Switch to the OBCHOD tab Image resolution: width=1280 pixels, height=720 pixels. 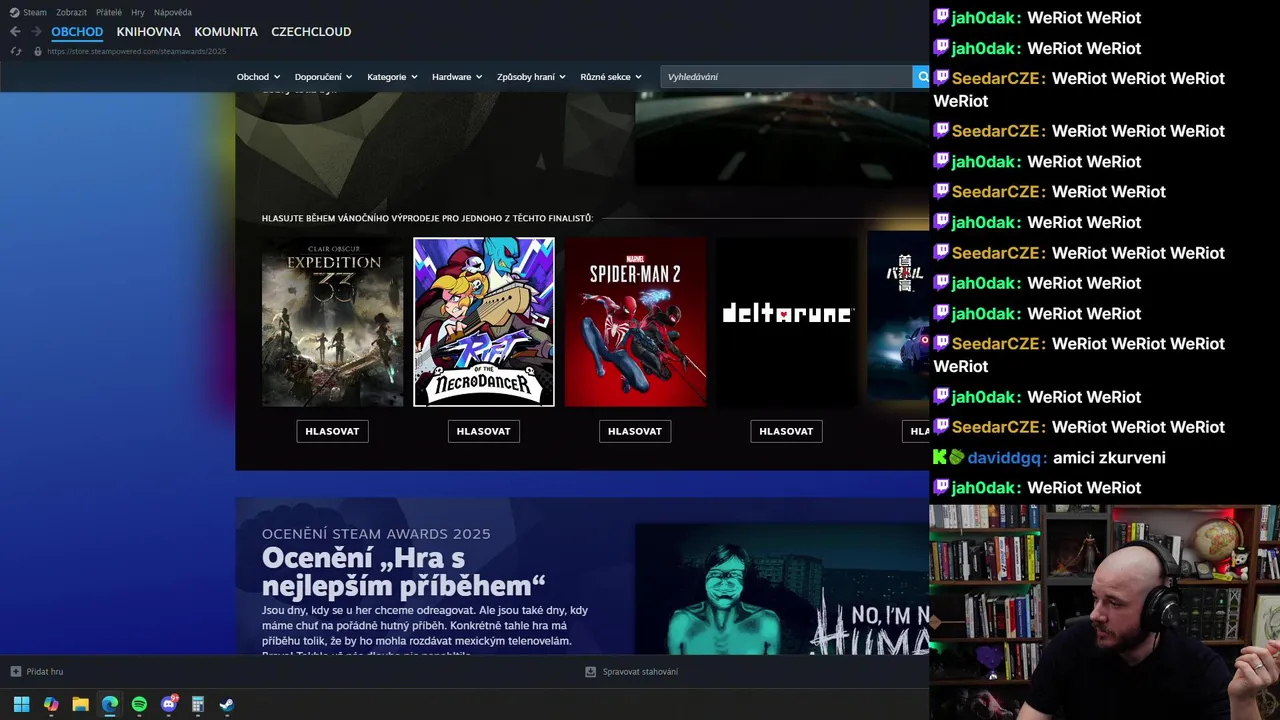pos(77,32)
